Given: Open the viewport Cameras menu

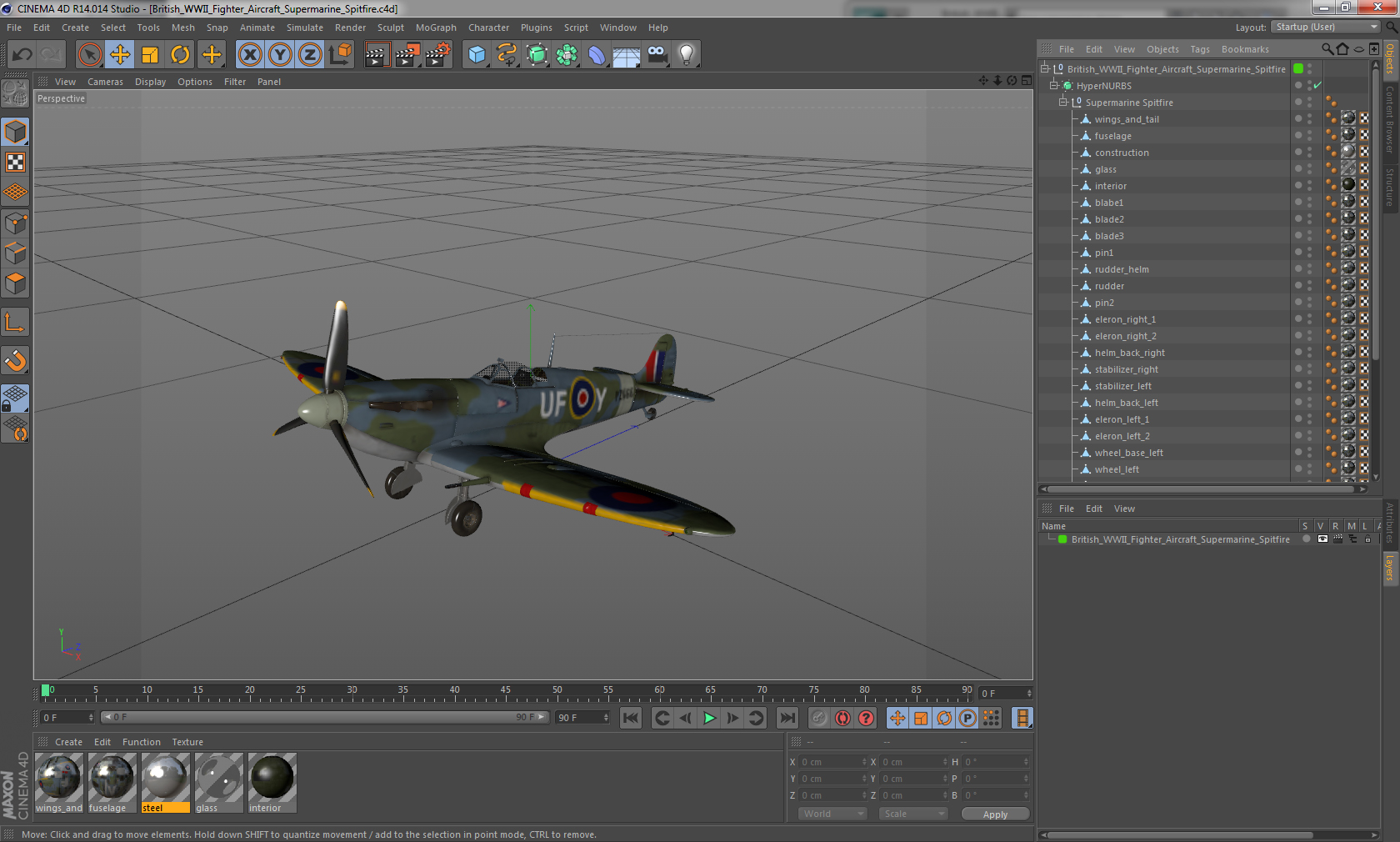Looking at the screenshot, I should pos(105,82).
